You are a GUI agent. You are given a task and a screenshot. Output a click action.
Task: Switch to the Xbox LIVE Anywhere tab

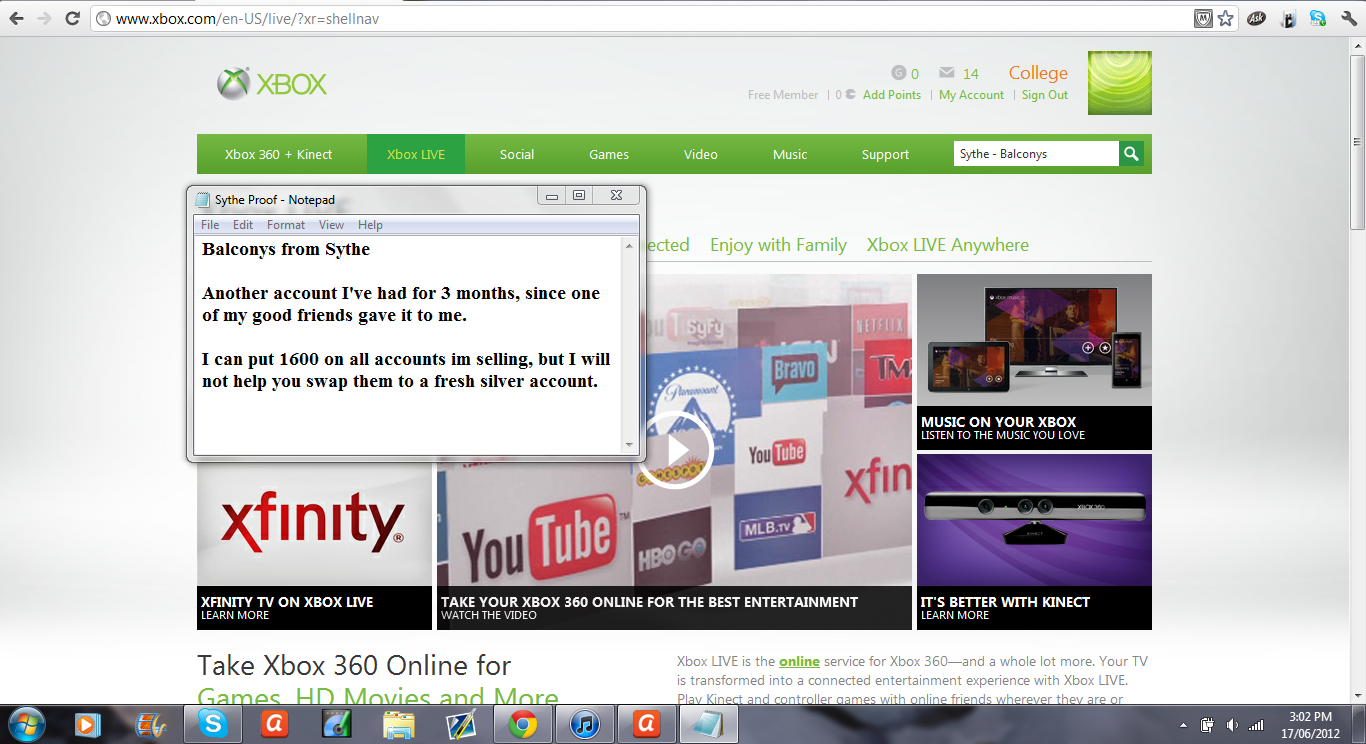pos(948,245)
